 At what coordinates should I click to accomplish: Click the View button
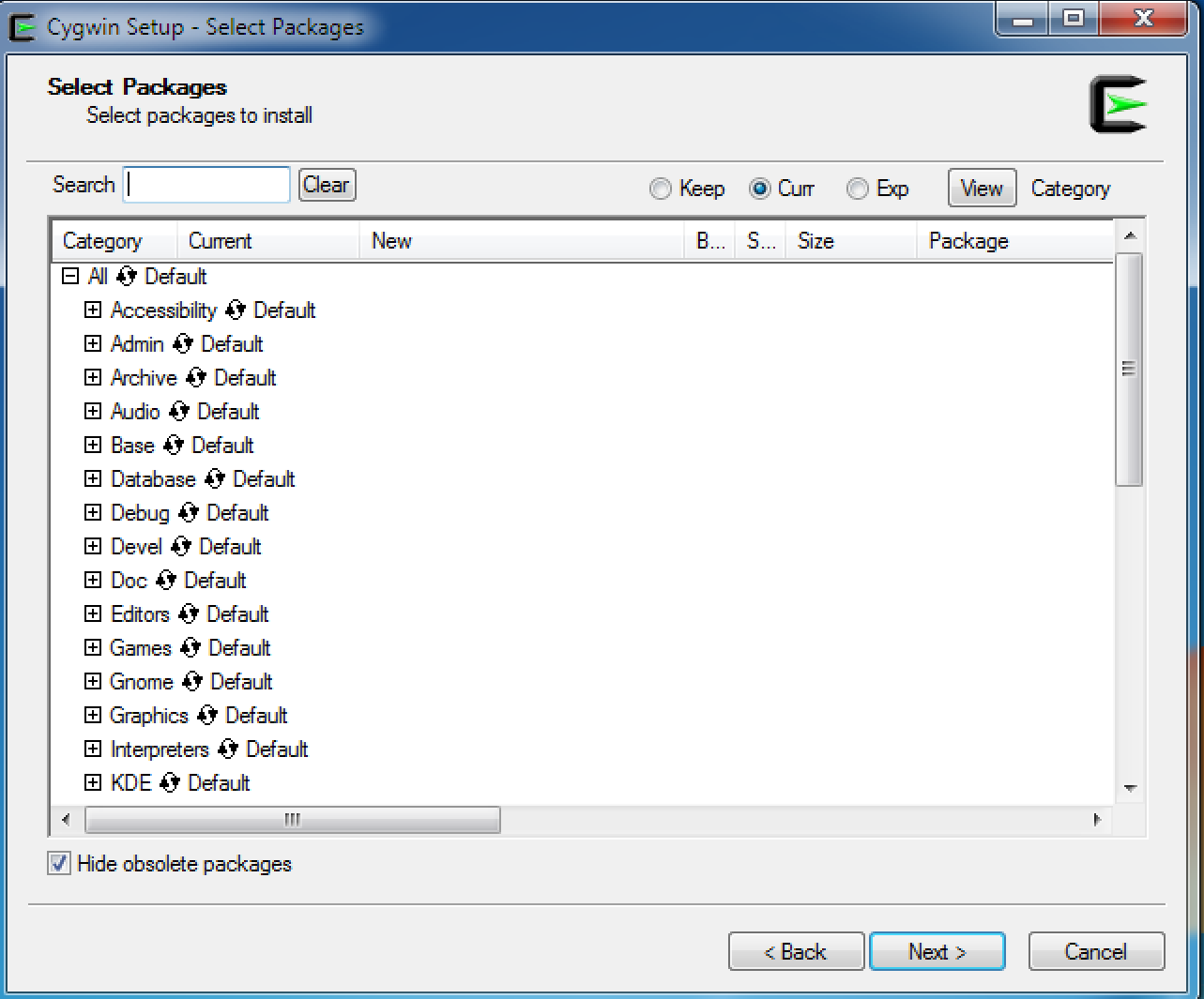tap(982, 189)
